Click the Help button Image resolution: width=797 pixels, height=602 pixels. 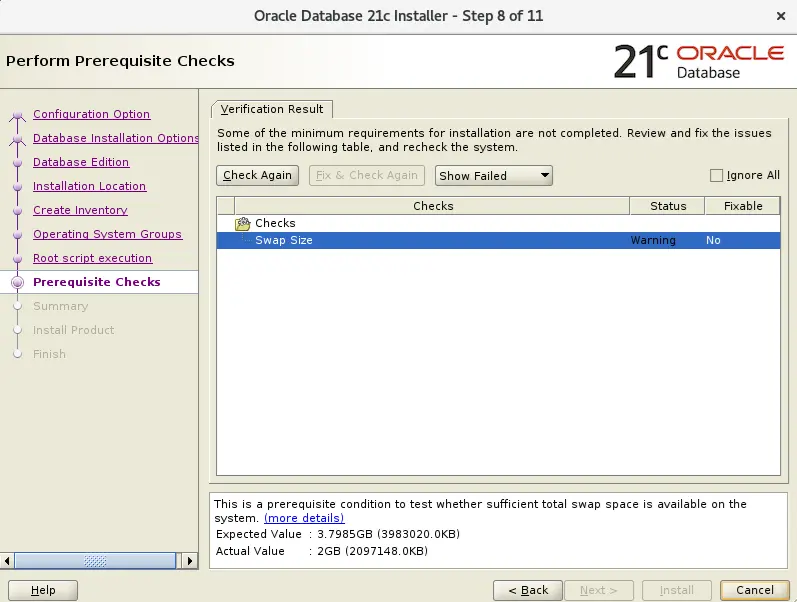[x=43, y=590]
